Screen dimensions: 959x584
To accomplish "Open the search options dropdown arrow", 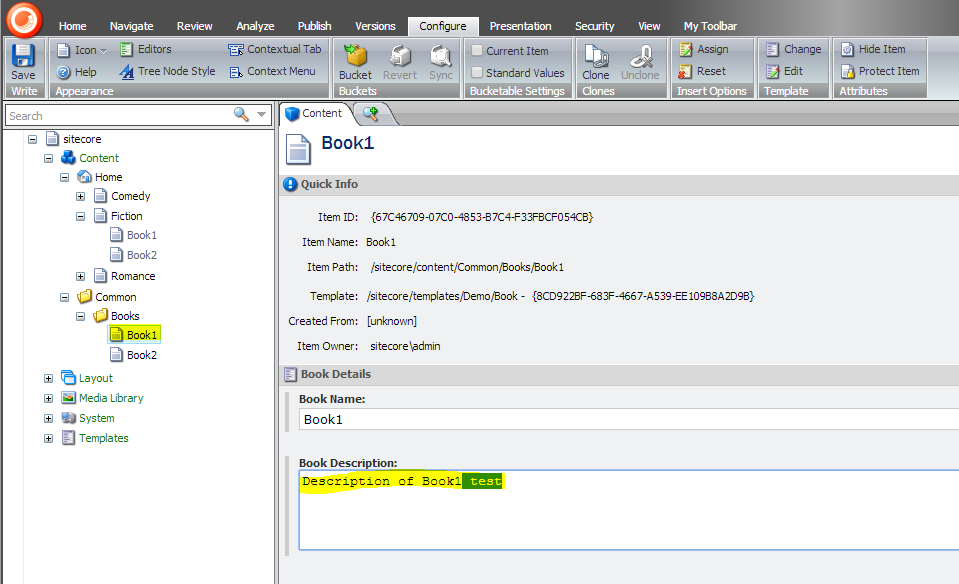I will [261, 115].
